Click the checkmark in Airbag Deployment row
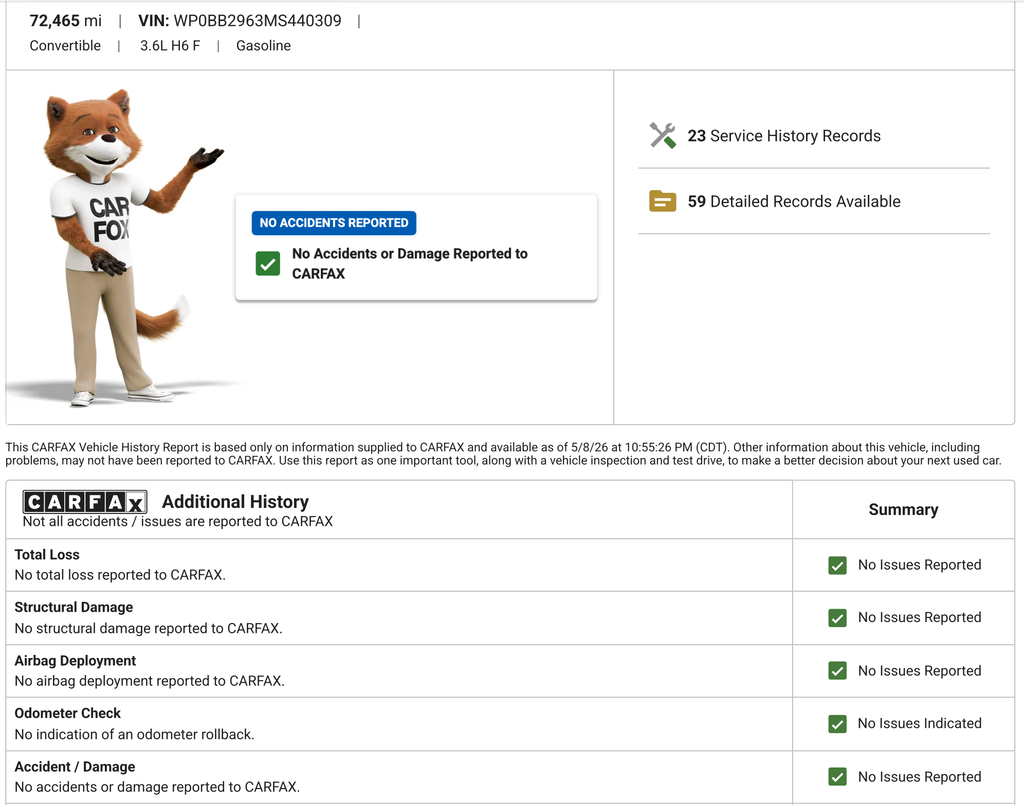The width and height of the screenshot is (1024, 805). 837,671
